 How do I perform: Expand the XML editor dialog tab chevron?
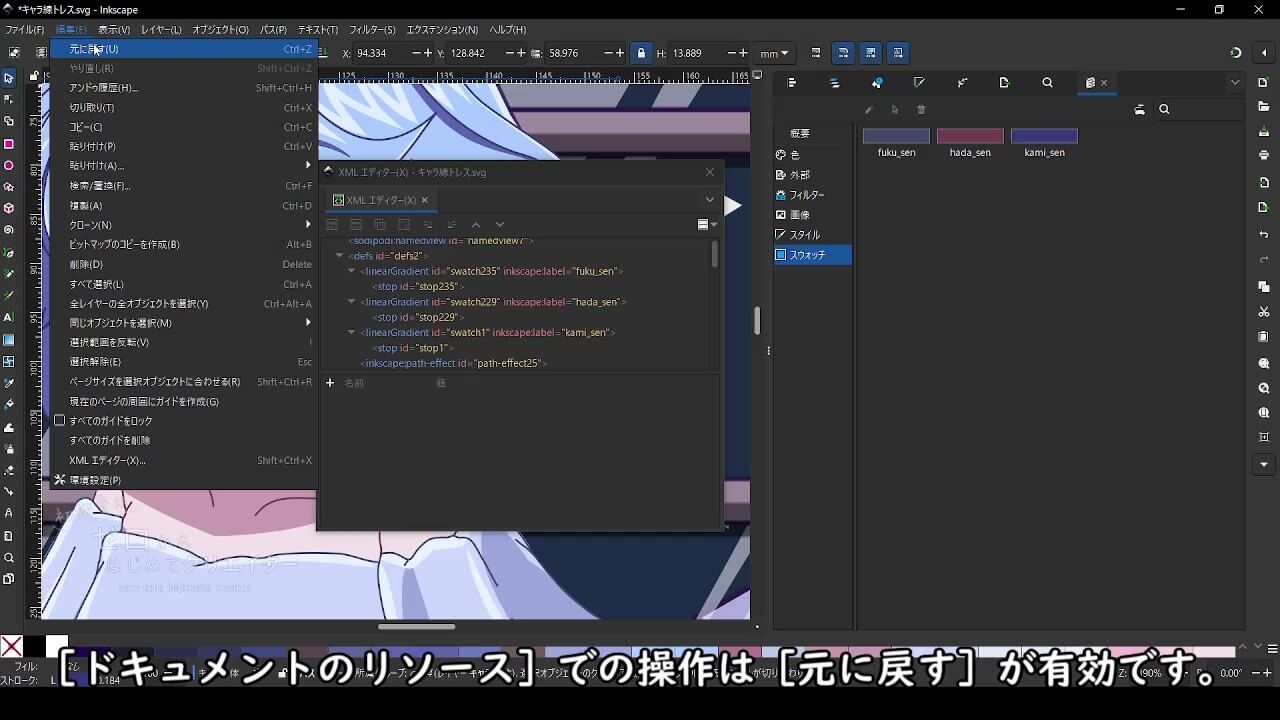point(710,200)
